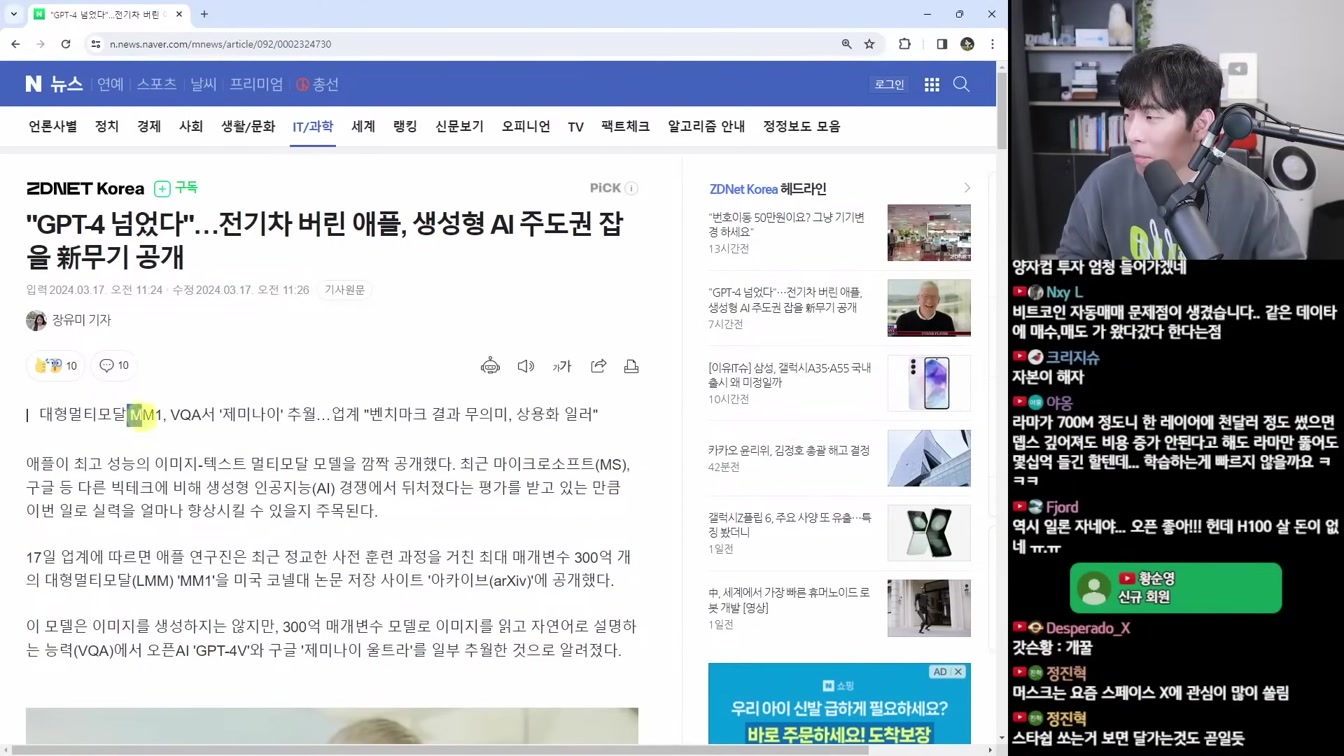1344x756 pixels.
Task: Open a new browser tab with plus icon
Action: pyautogui.click(x=204, y=14)
